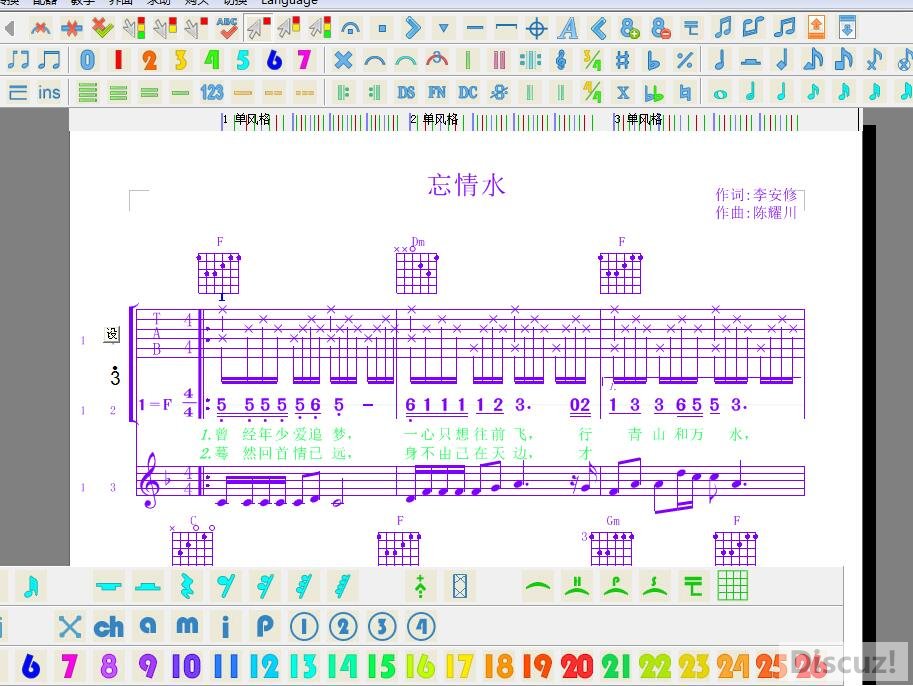Click the boxed X symbol in bottom toolbar
Viewport: 913px width, 686px height.
pyautogui.click(x=459, y=586)
